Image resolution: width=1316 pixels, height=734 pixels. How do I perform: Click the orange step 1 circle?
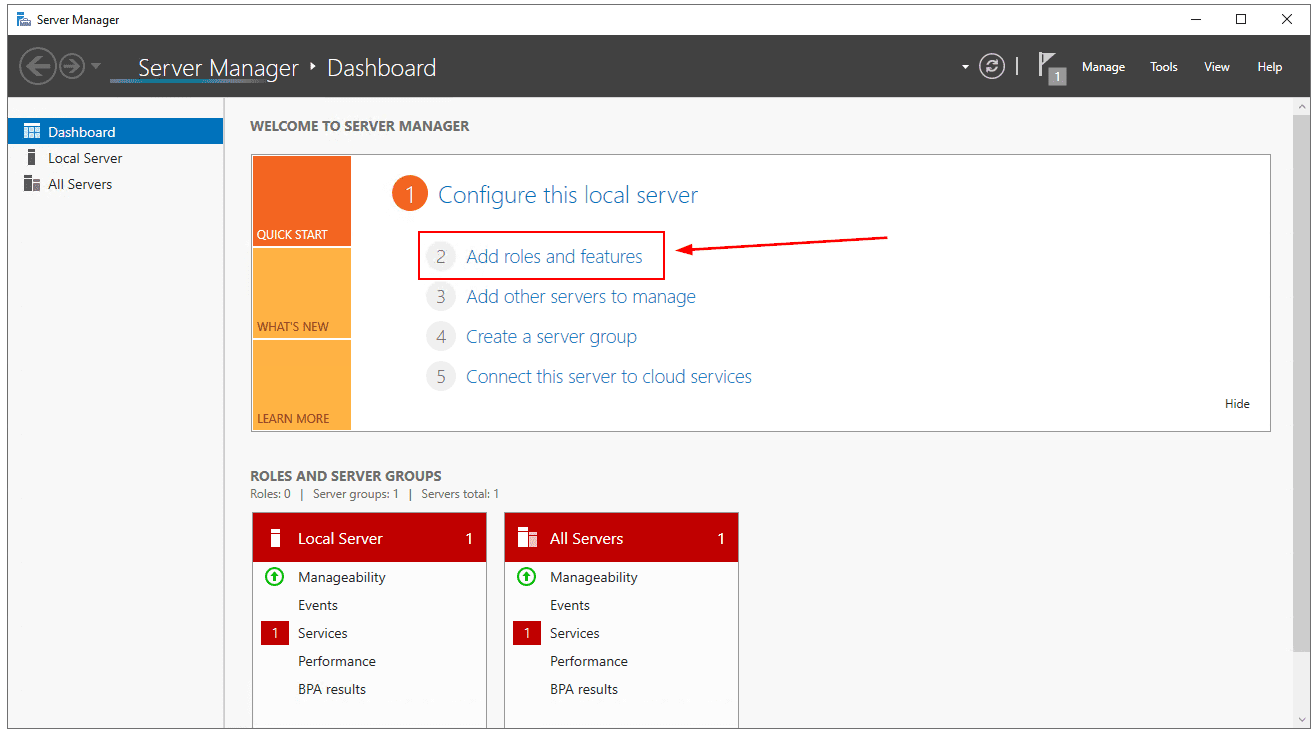(410, 195)
